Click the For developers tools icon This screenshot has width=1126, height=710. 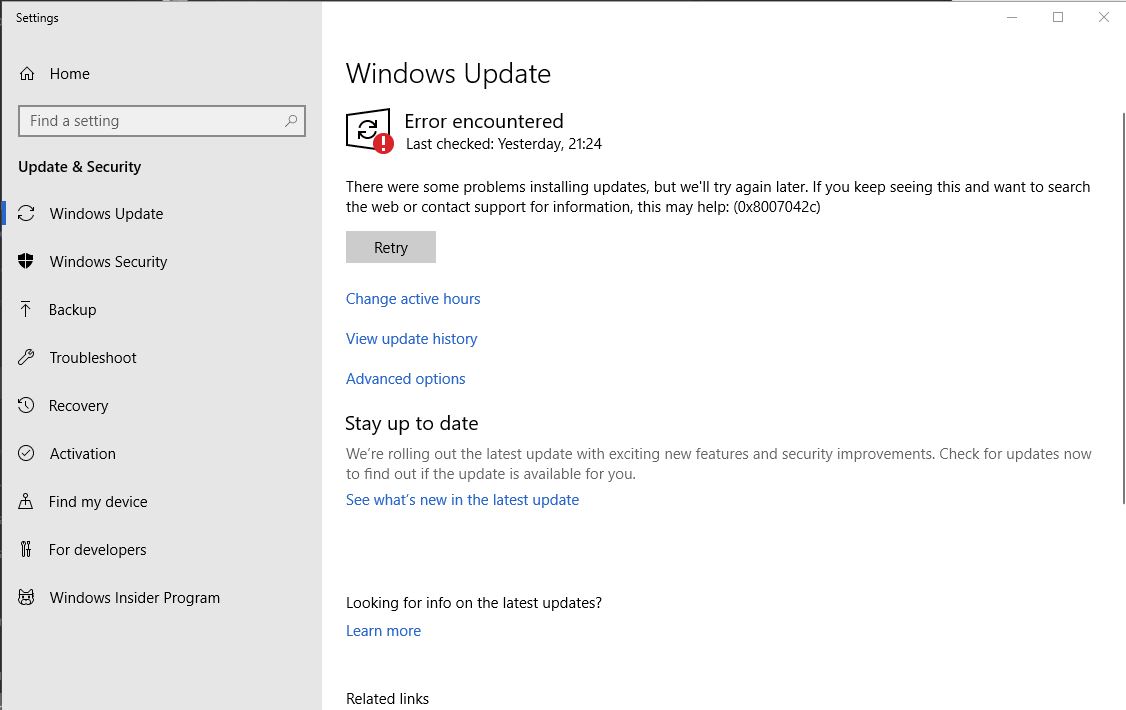click(26, 549)
